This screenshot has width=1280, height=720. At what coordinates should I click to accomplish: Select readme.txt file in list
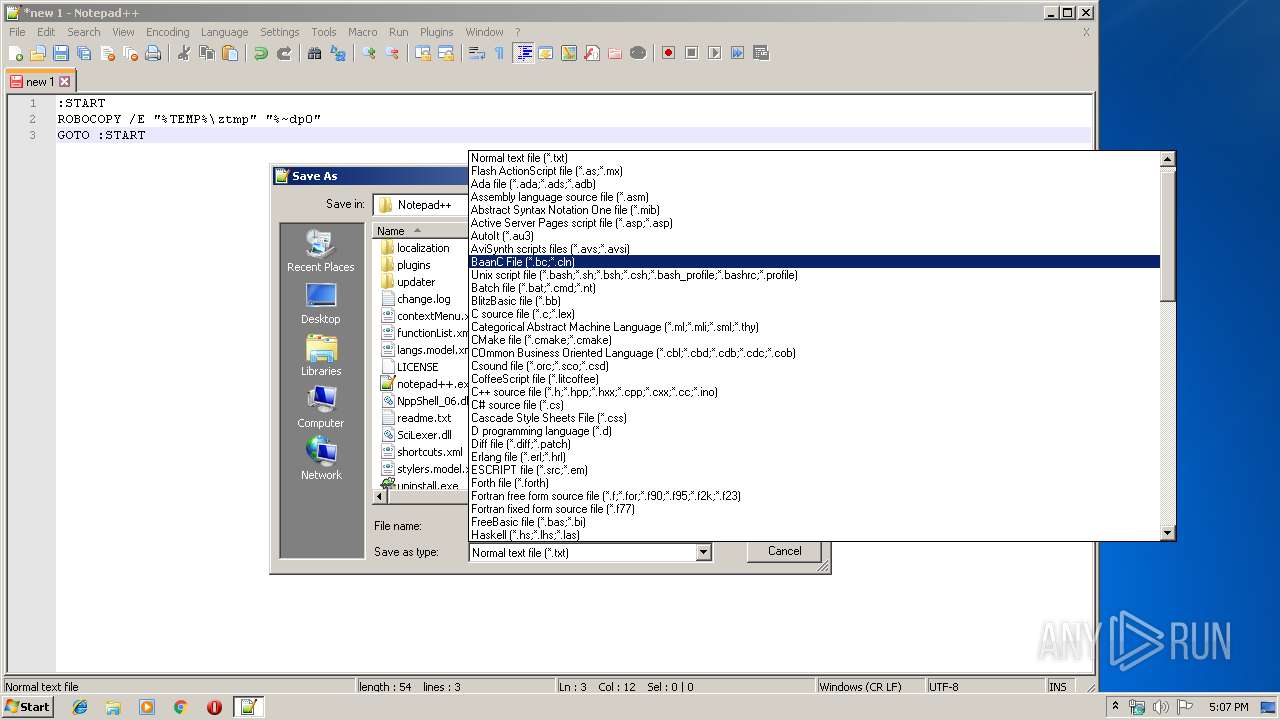pos(416,418)
